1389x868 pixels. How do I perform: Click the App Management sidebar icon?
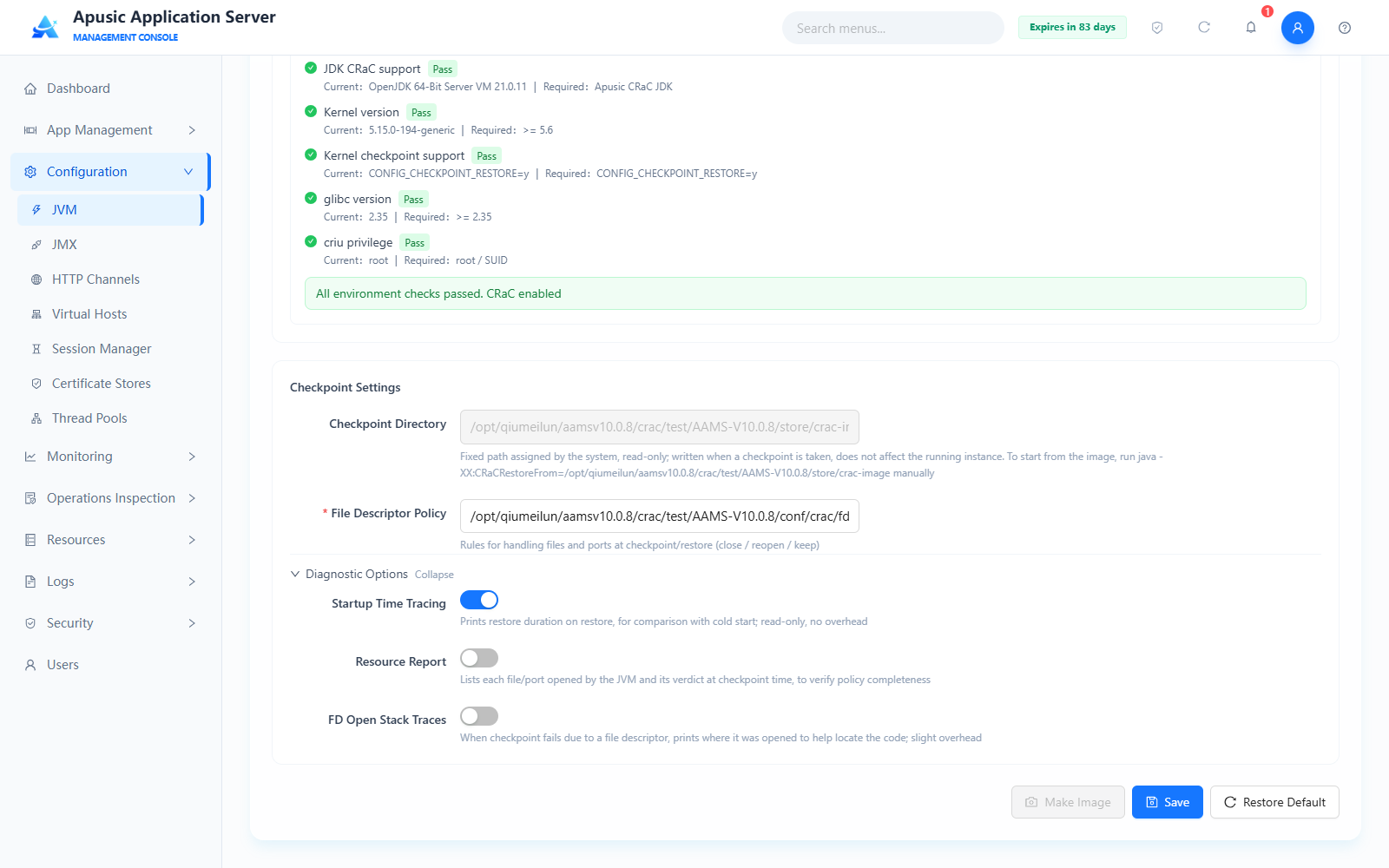[30, 130]
